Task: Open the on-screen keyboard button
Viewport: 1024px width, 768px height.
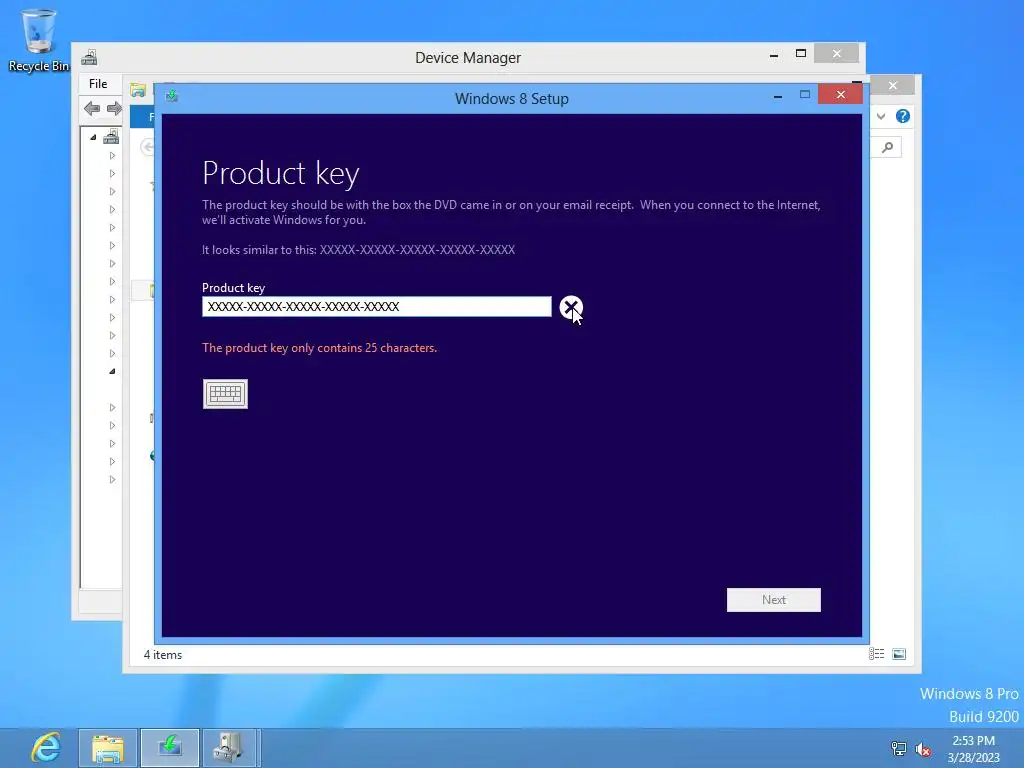Action: click(225, 394)
